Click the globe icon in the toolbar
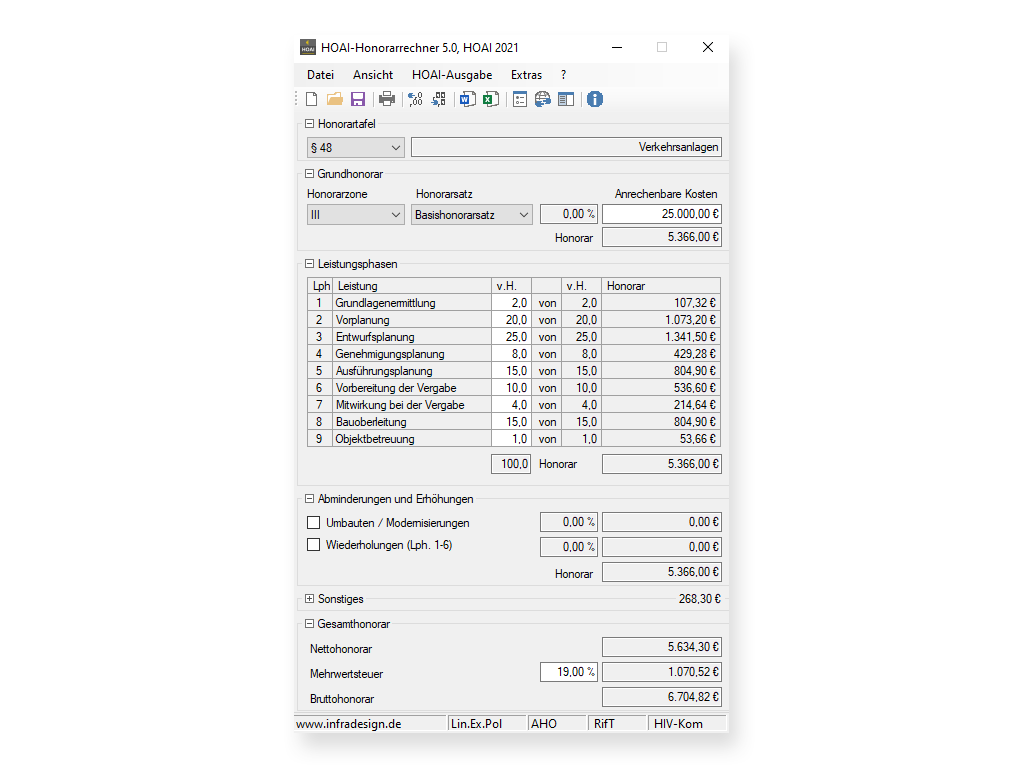 (x=543, y=99)
